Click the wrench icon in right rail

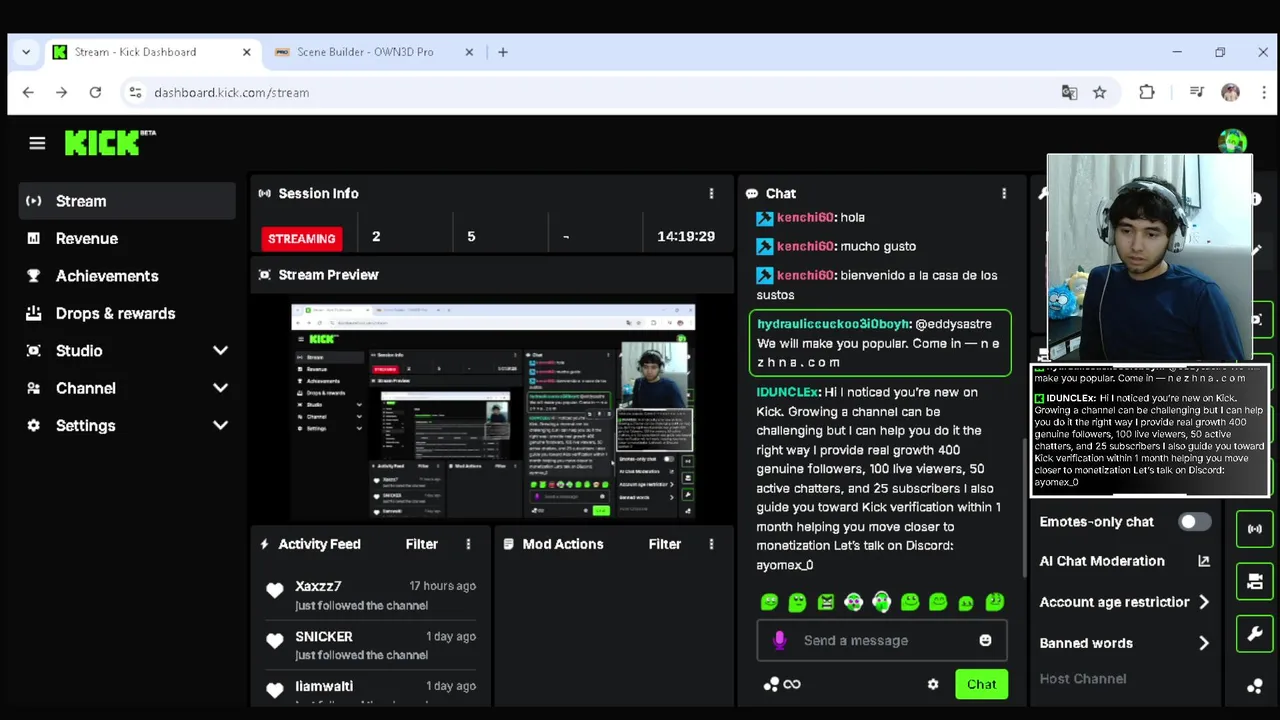[1255, 633]
